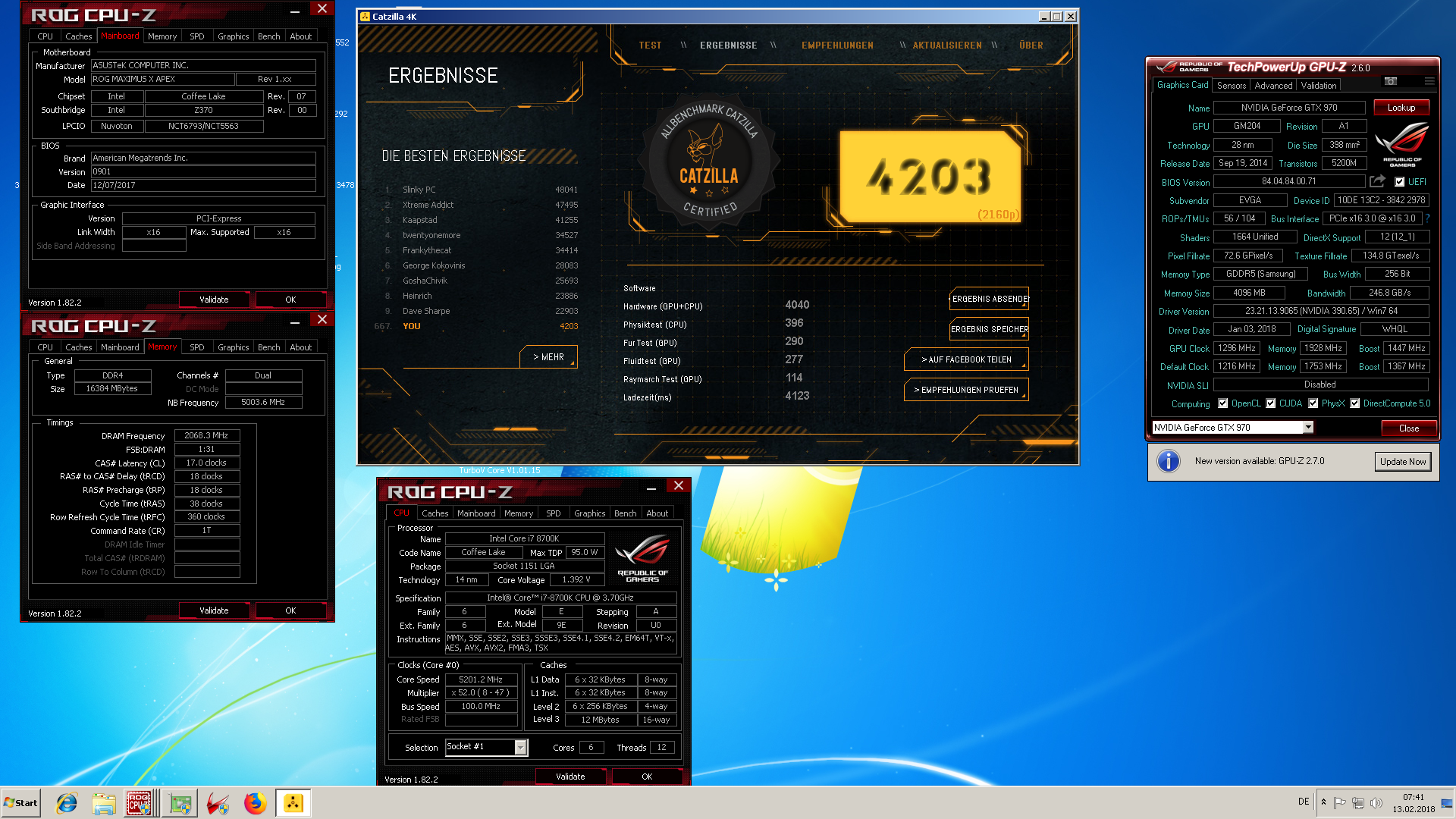The height and width of the screenshot is (819, 1456).
Task: Close the CPU-Z Memory window
Action: [322, 320]
